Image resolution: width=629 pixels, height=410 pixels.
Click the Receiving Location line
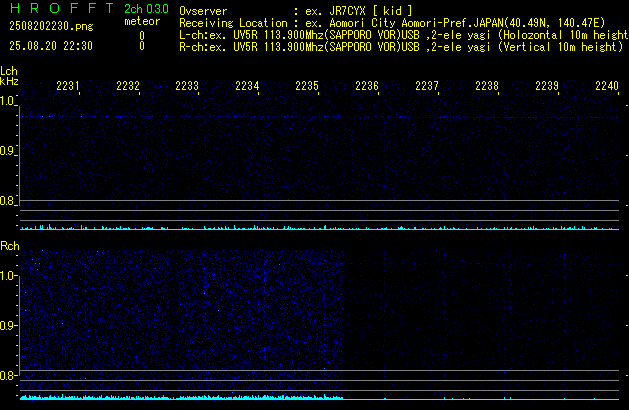tap(392, 23)
